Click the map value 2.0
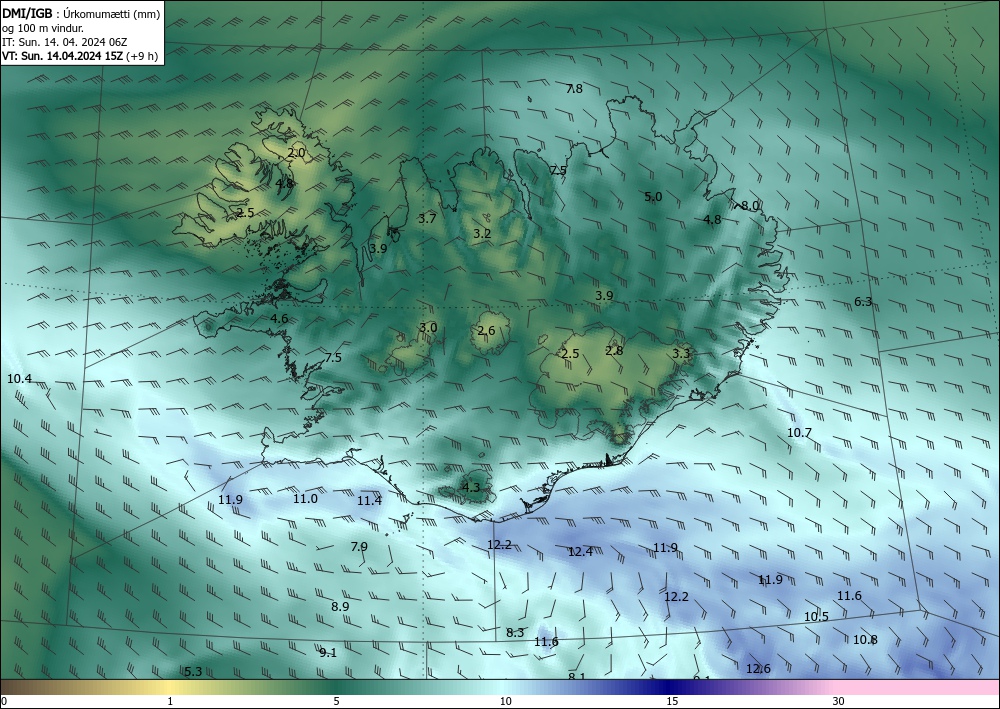The width and height of the screenshot is (1000, 709). point(296,153)
